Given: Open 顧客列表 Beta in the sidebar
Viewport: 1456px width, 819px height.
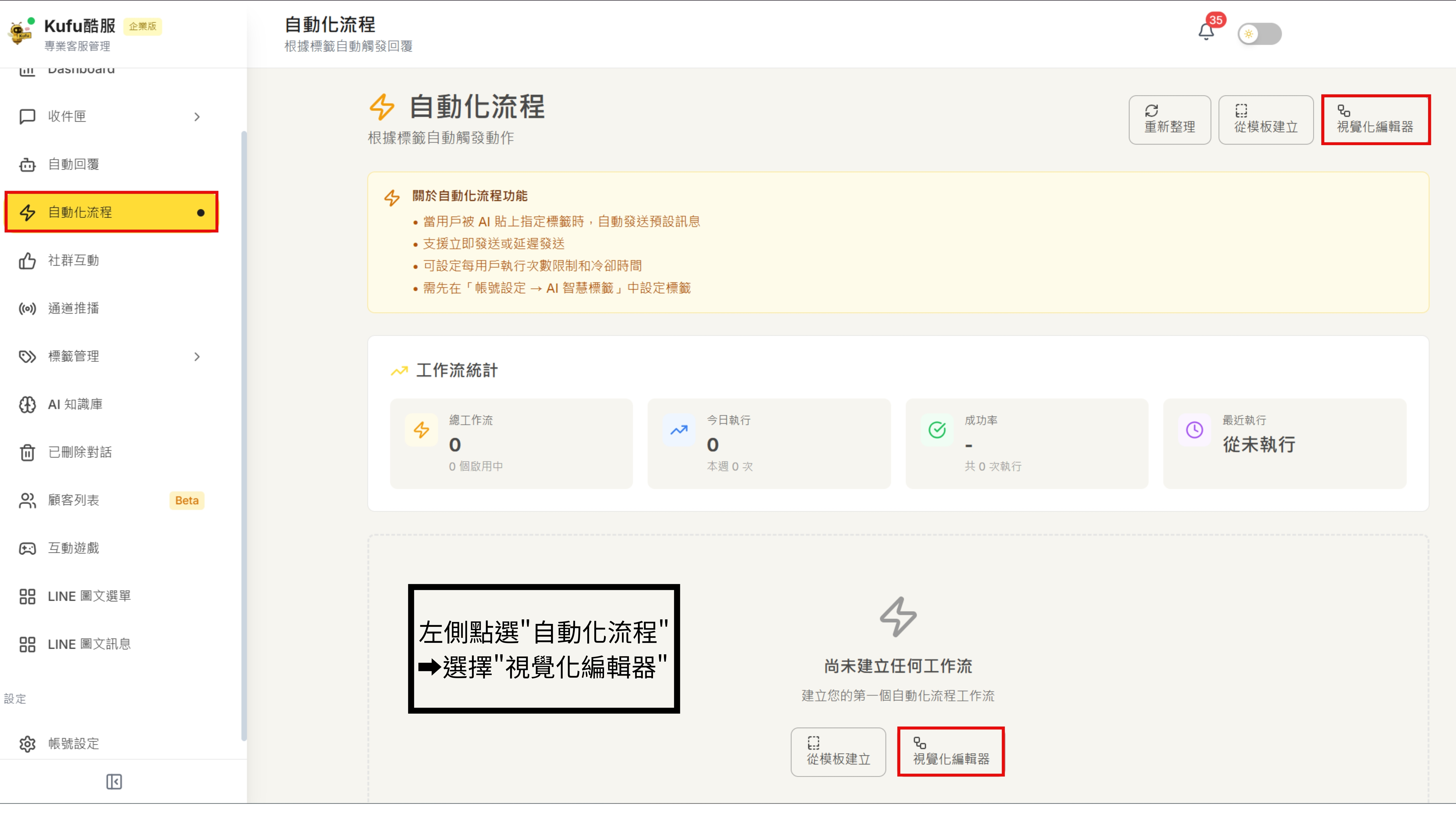Looking at the screenshot, I should pyautogui.click(x=74, y=500).
